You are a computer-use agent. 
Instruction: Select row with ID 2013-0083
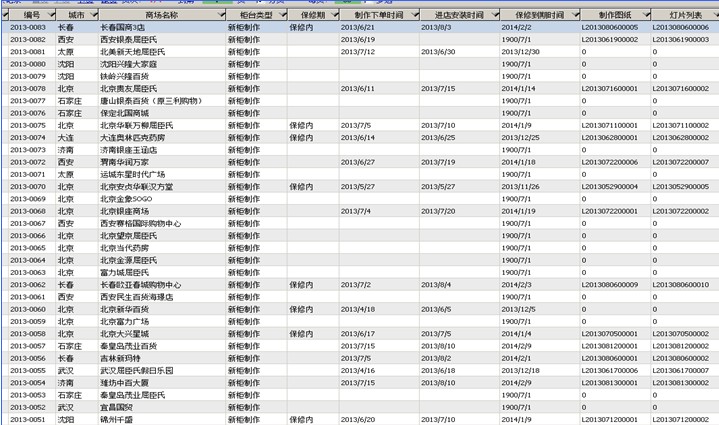[x=28, y=28]
